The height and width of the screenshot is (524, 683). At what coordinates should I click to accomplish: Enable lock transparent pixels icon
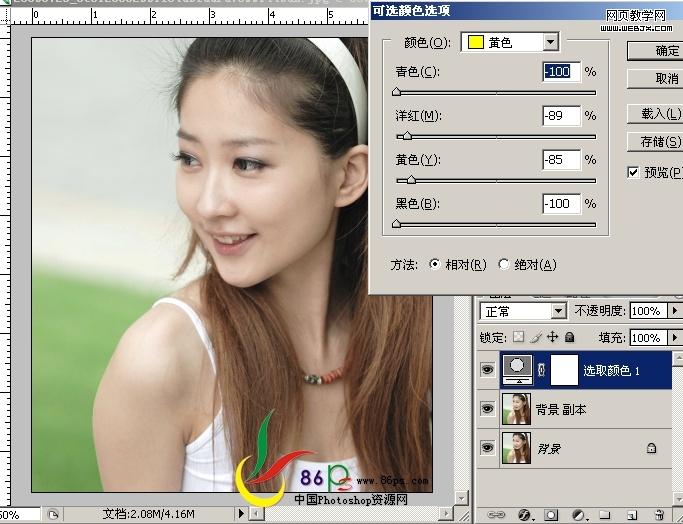coord(519,338)
